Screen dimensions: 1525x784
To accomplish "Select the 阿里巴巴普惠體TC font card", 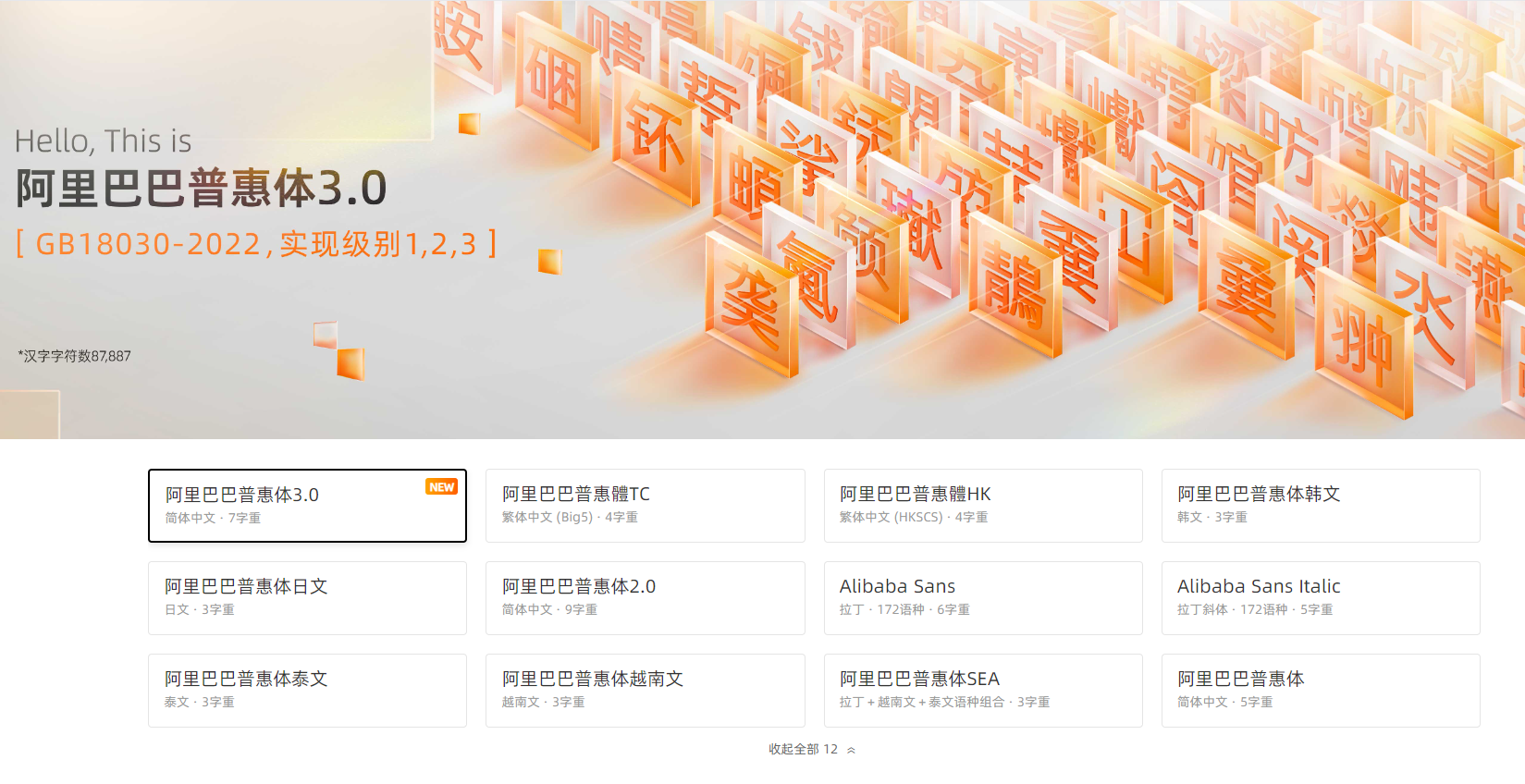I will [x=645, y=506].
